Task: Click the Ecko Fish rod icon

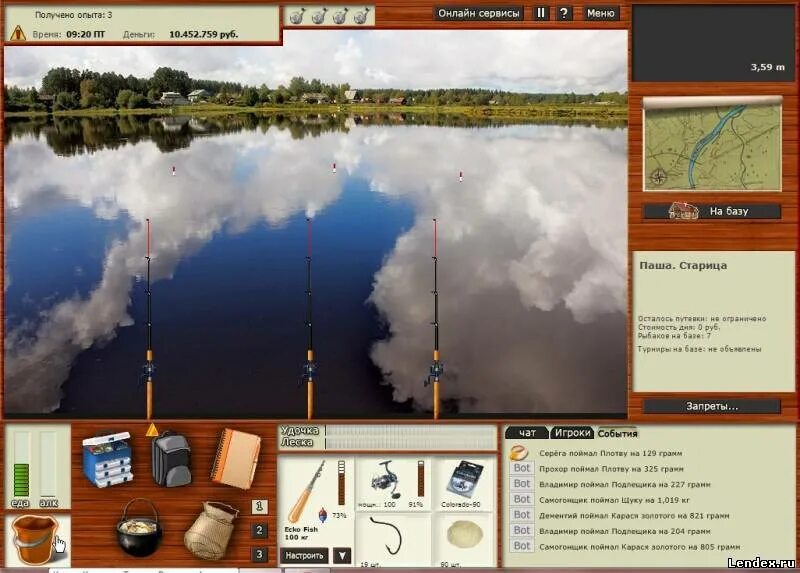Action: 306,491
